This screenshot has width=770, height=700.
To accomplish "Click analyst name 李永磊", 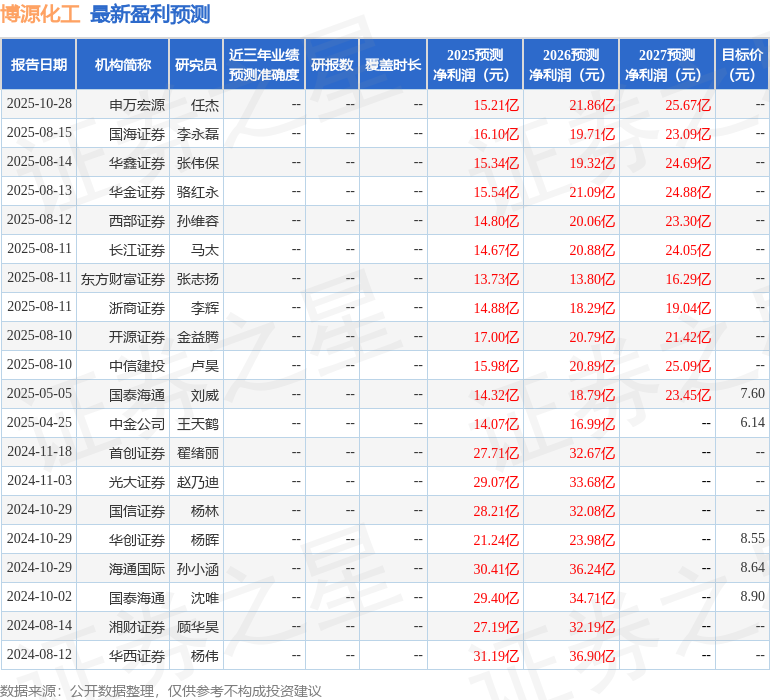I will [x=198, y=133].
